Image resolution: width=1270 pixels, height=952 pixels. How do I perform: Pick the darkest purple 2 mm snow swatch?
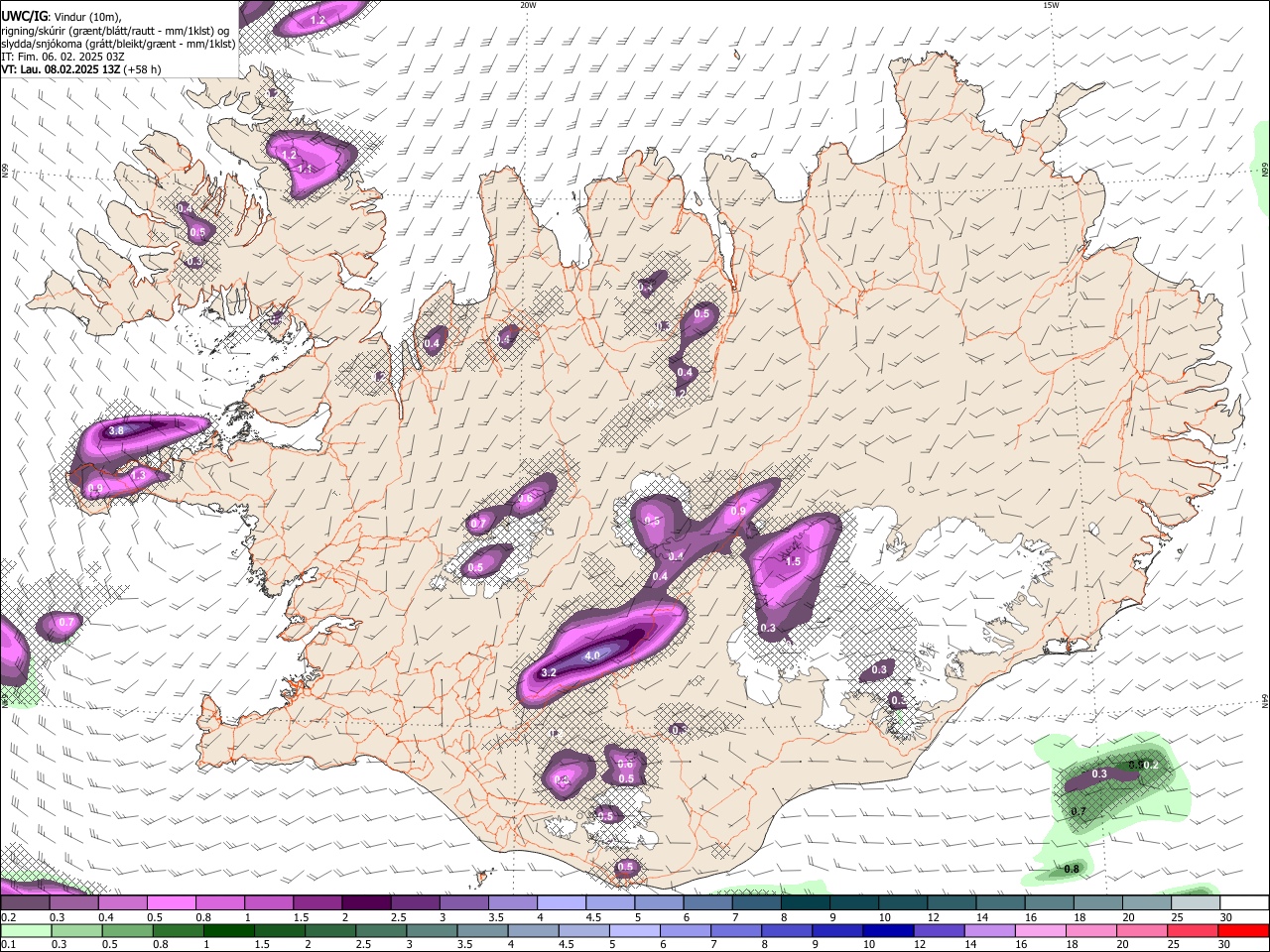coord(366,903)
